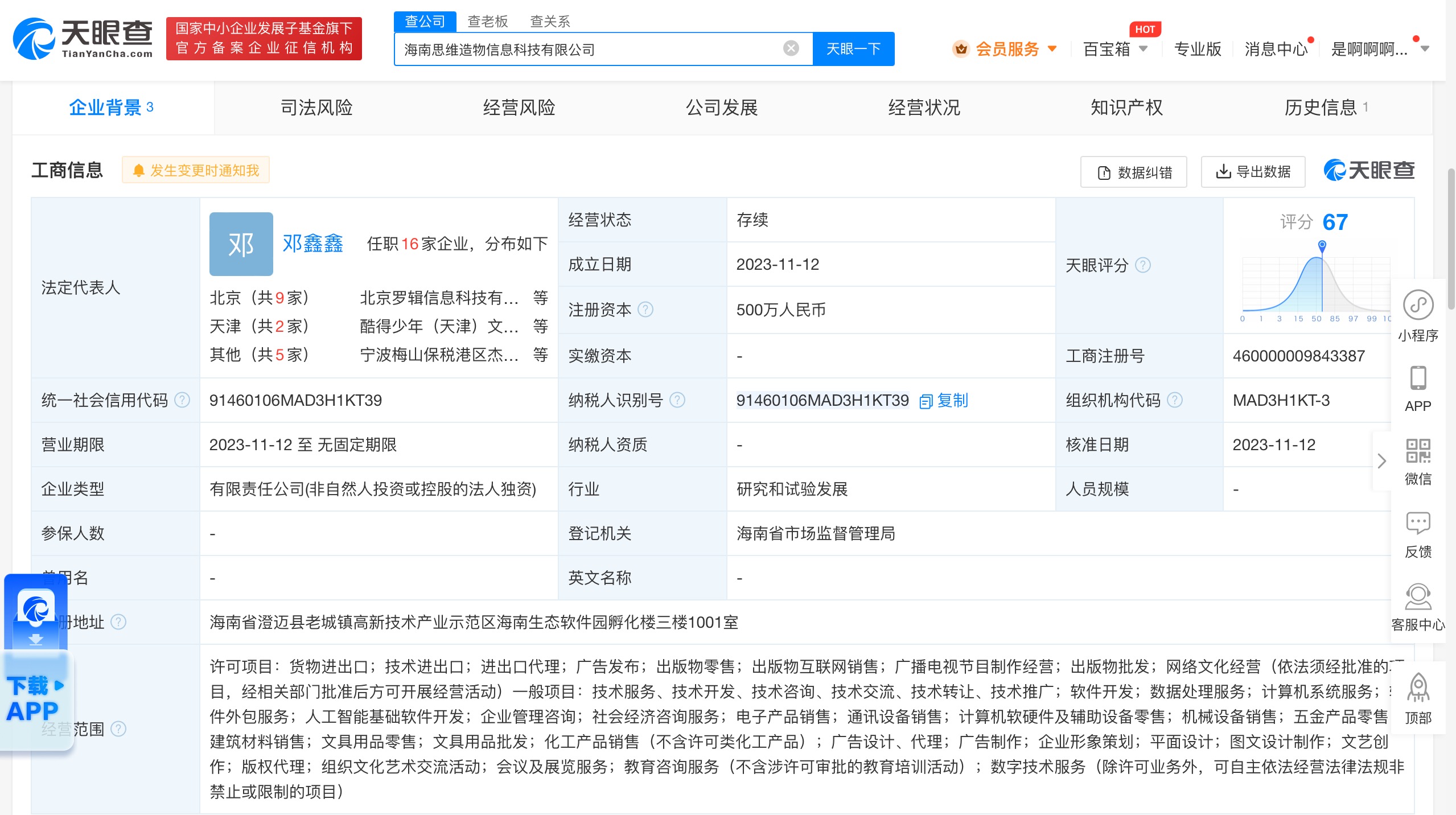Click the APP phone icon in sidebar
The height and width of the screenshot is (815, 1456).
coord(1417,378)
